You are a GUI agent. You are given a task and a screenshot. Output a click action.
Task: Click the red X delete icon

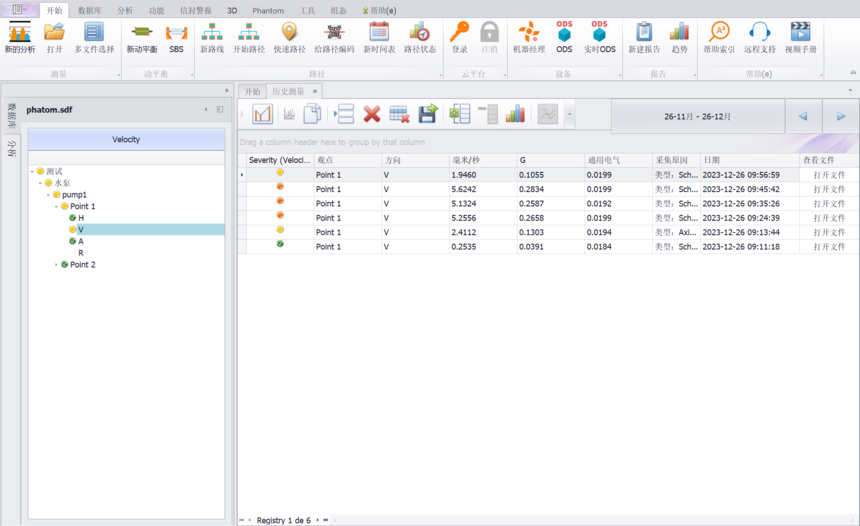coord(372,114)
